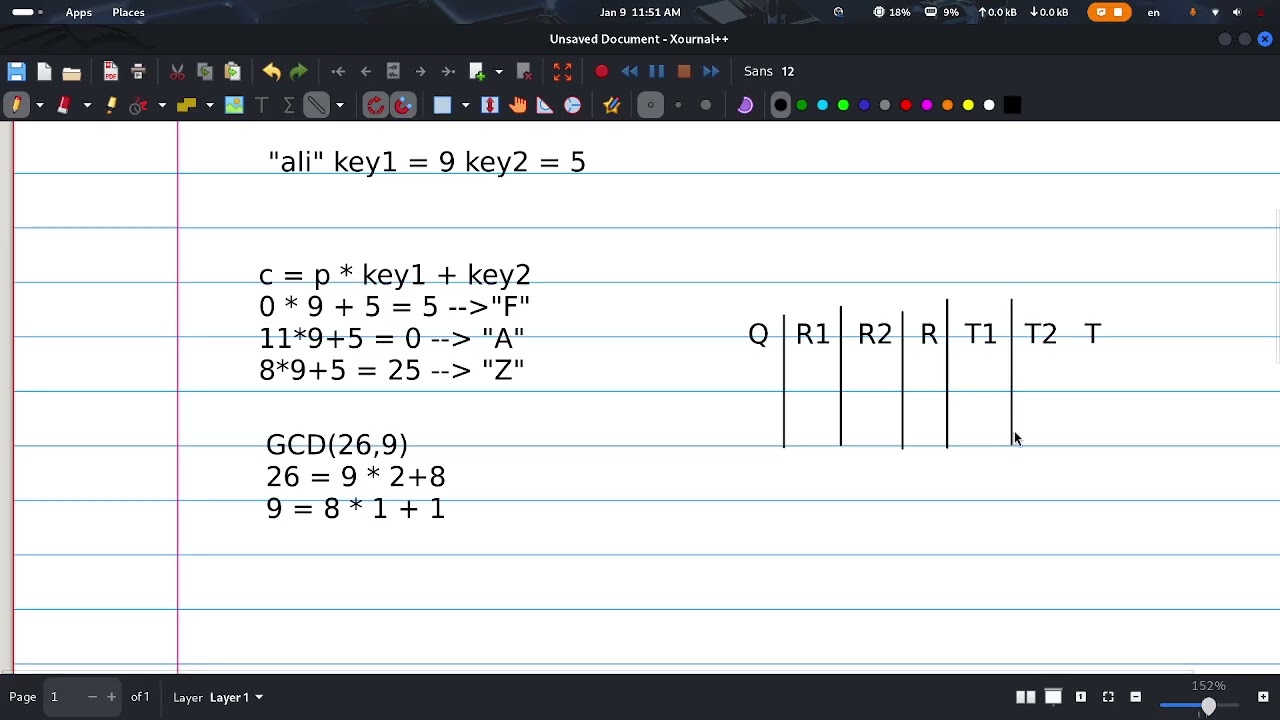Screen dimensions: 1280x720
Task: Delete the current page
Action: 523,71
